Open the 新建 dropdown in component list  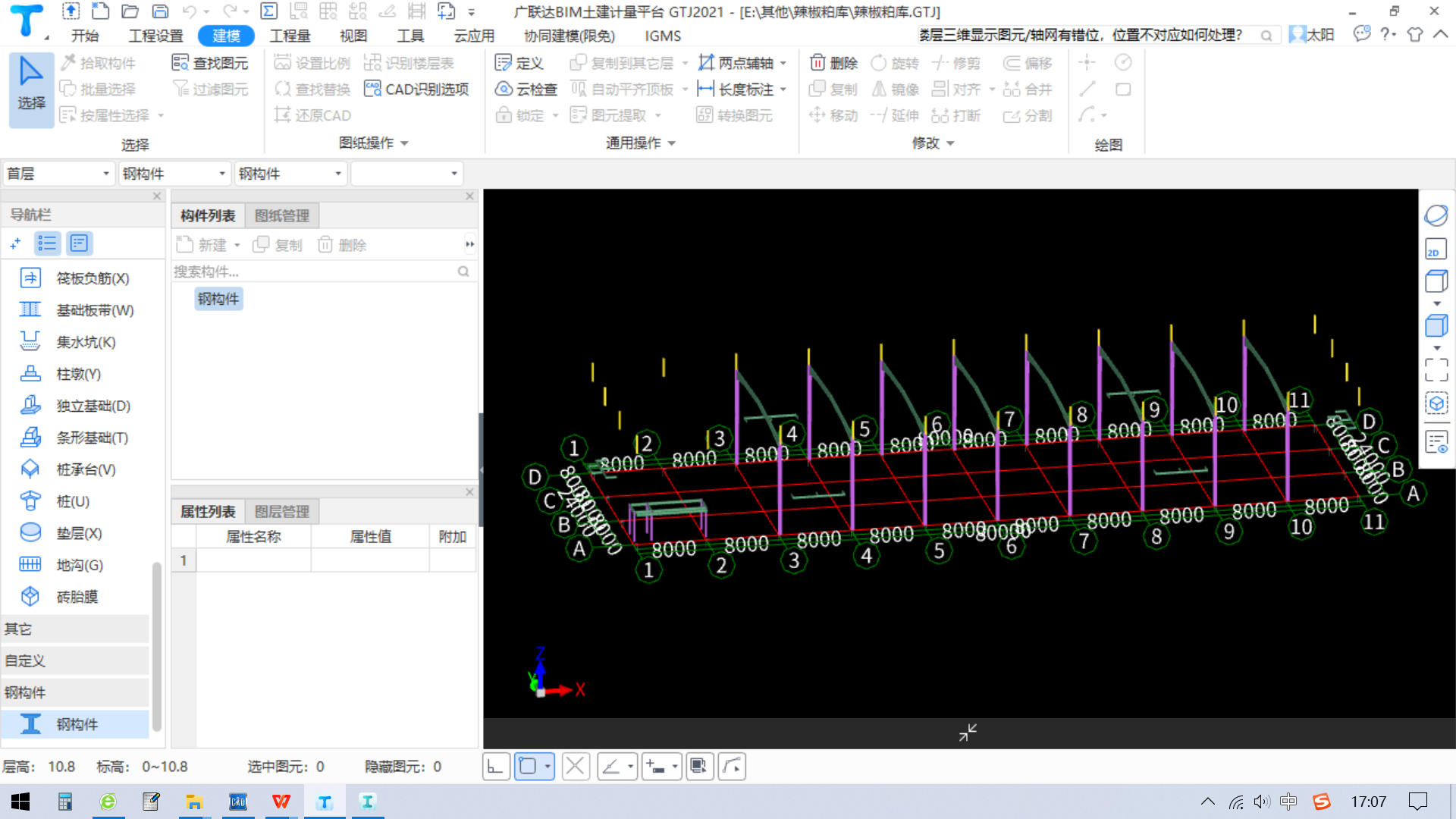coord(237,245)
